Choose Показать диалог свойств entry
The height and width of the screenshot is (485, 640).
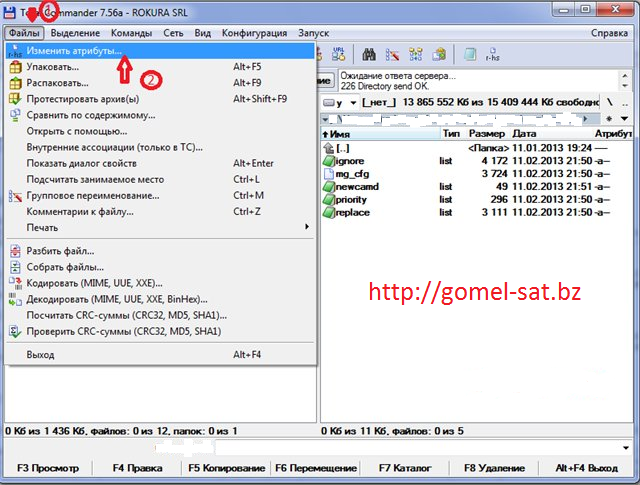[160, 164]
